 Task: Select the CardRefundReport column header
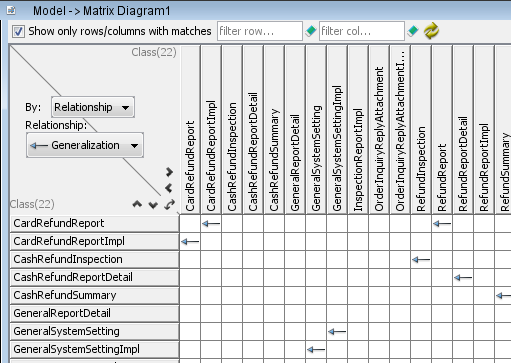[190, 130]
